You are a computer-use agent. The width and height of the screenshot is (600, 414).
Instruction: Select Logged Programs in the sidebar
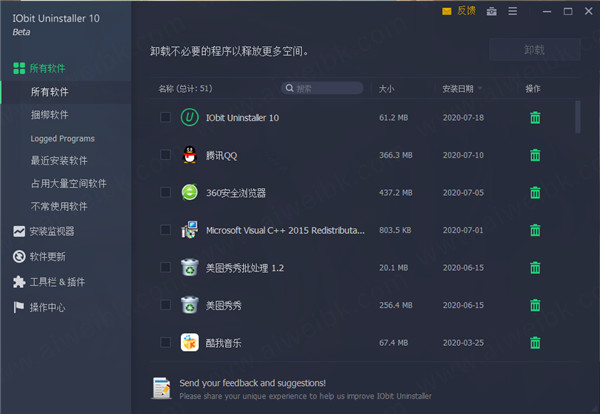click(62, 139)
